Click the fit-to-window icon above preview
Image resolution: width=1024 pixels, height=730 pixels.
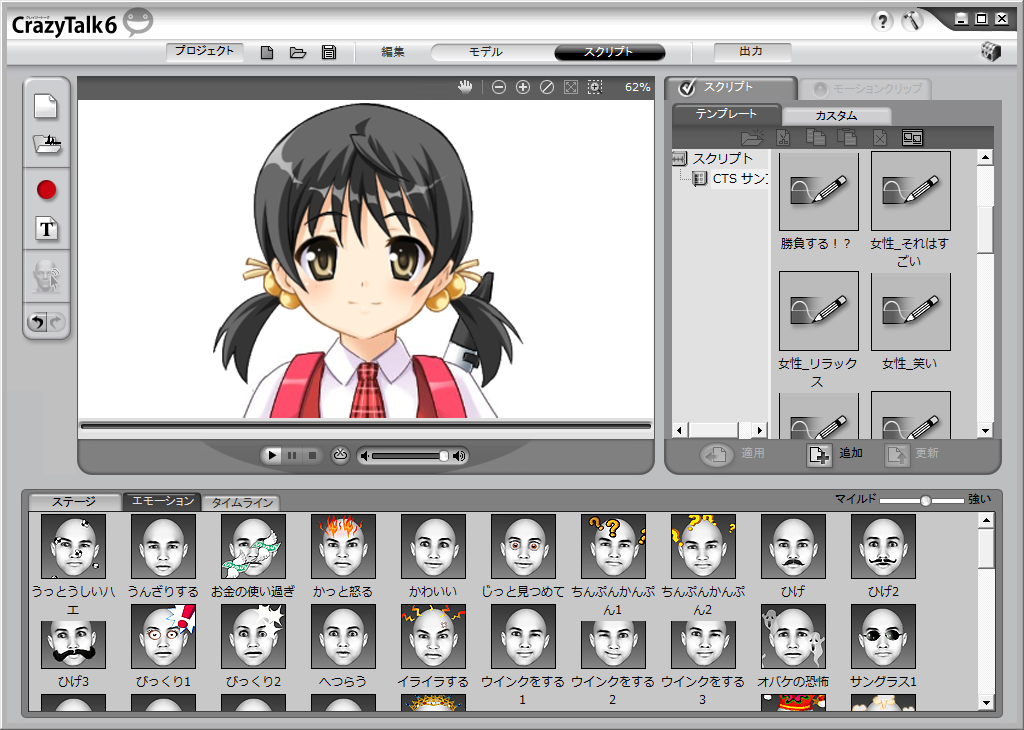pos(571,87)
